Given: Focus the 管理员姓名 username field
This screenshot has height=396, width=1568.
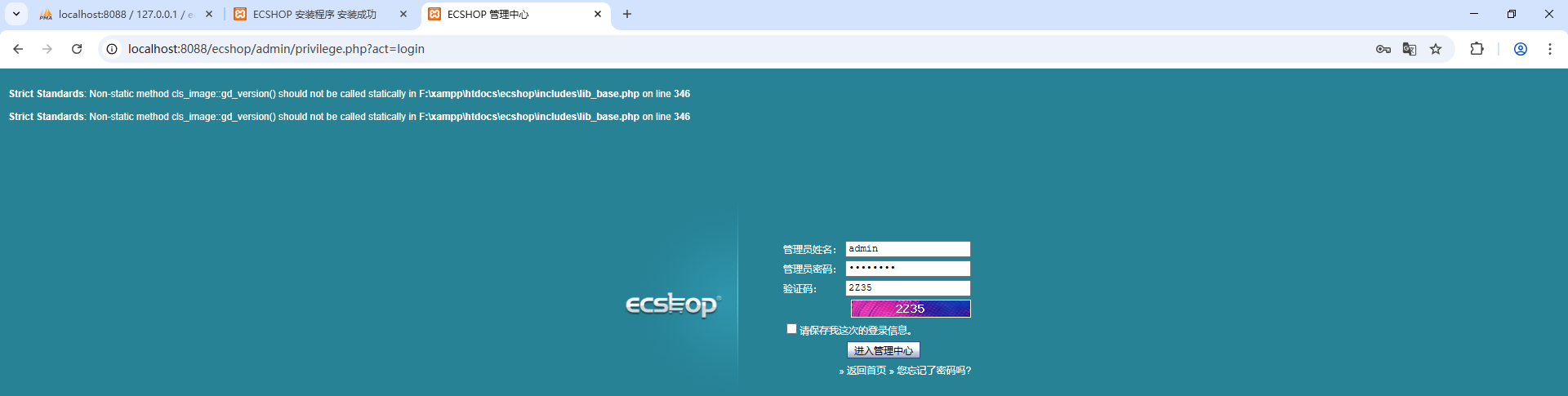Looking at the screenshot, I should [908, 249].
